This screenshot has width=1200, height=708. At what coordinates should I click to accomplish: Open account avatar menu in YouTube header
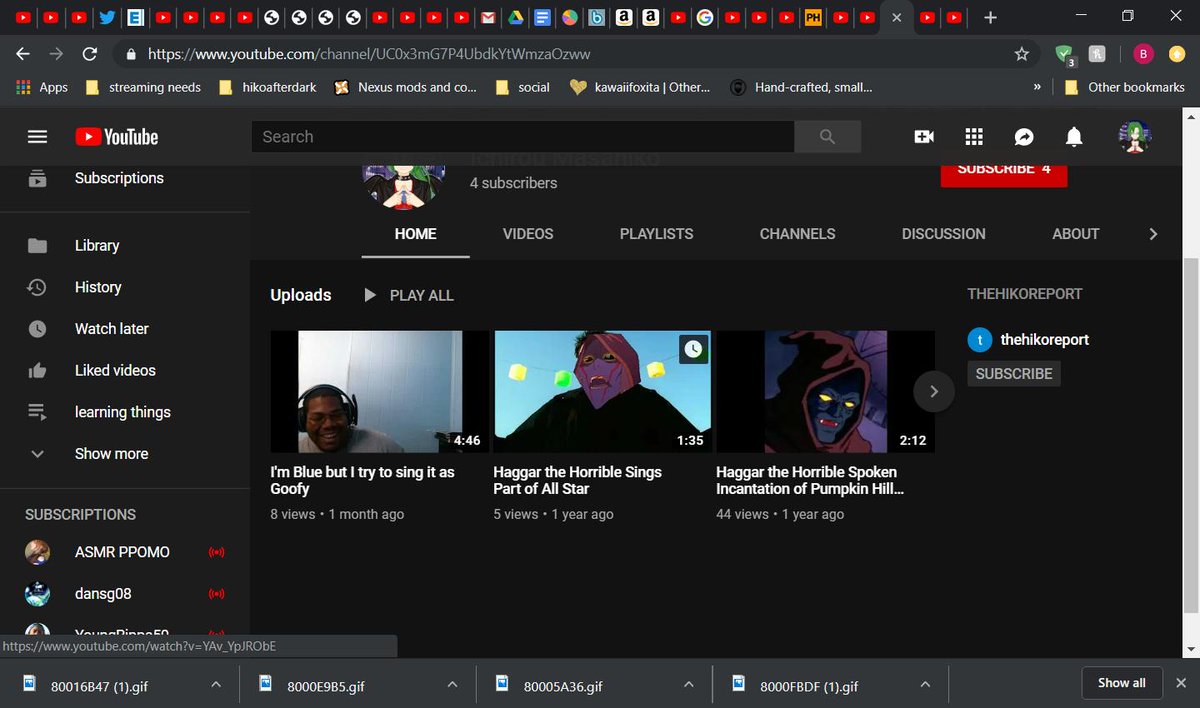[x=1135, y=137]
